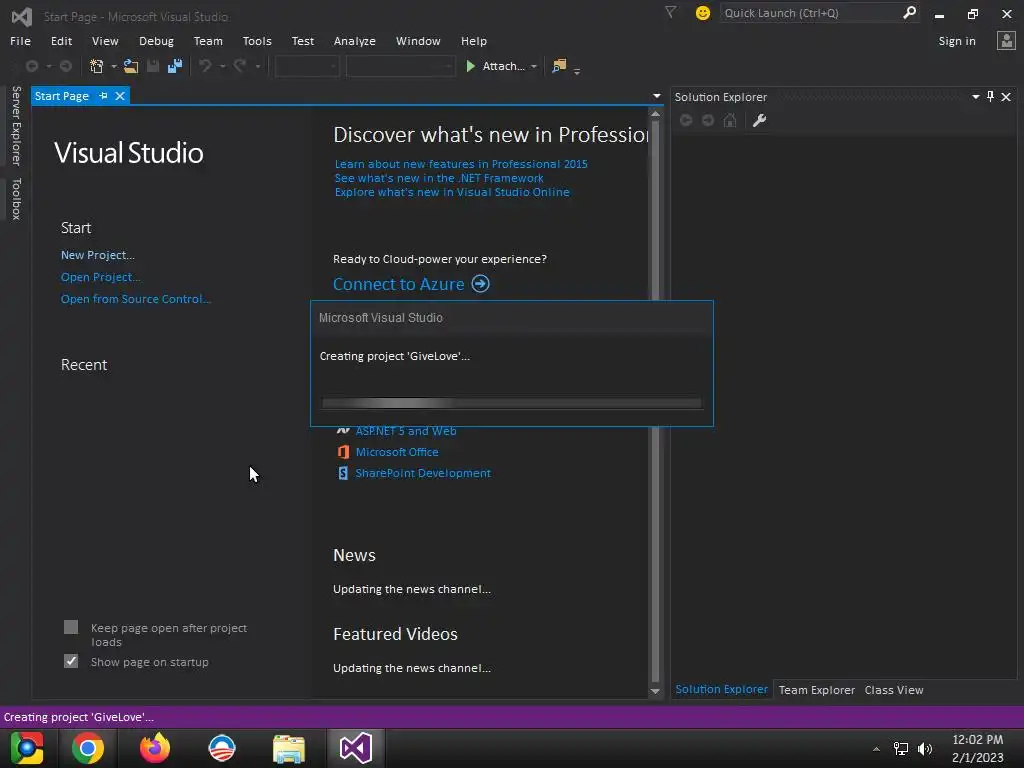Click the Connect to Azure arrow icon
Screen dimensions: 1024x768
481,284
